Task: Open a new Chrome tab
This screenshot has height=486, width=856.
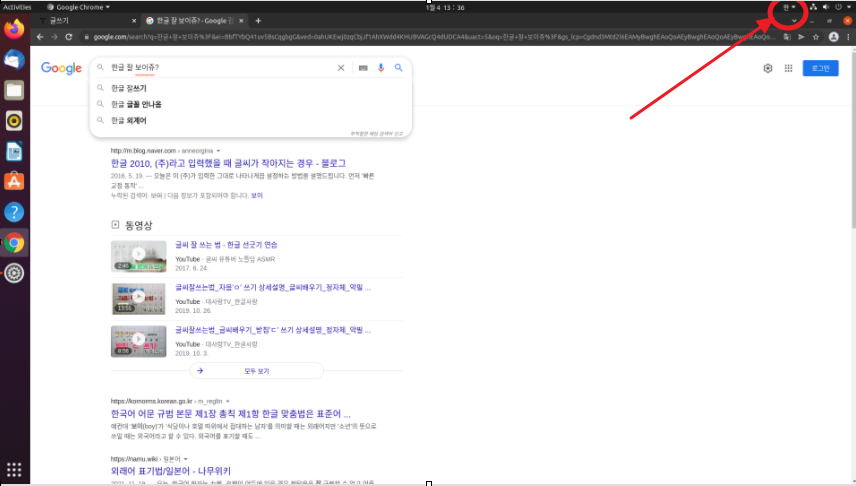Action: [x=258, y=21]
